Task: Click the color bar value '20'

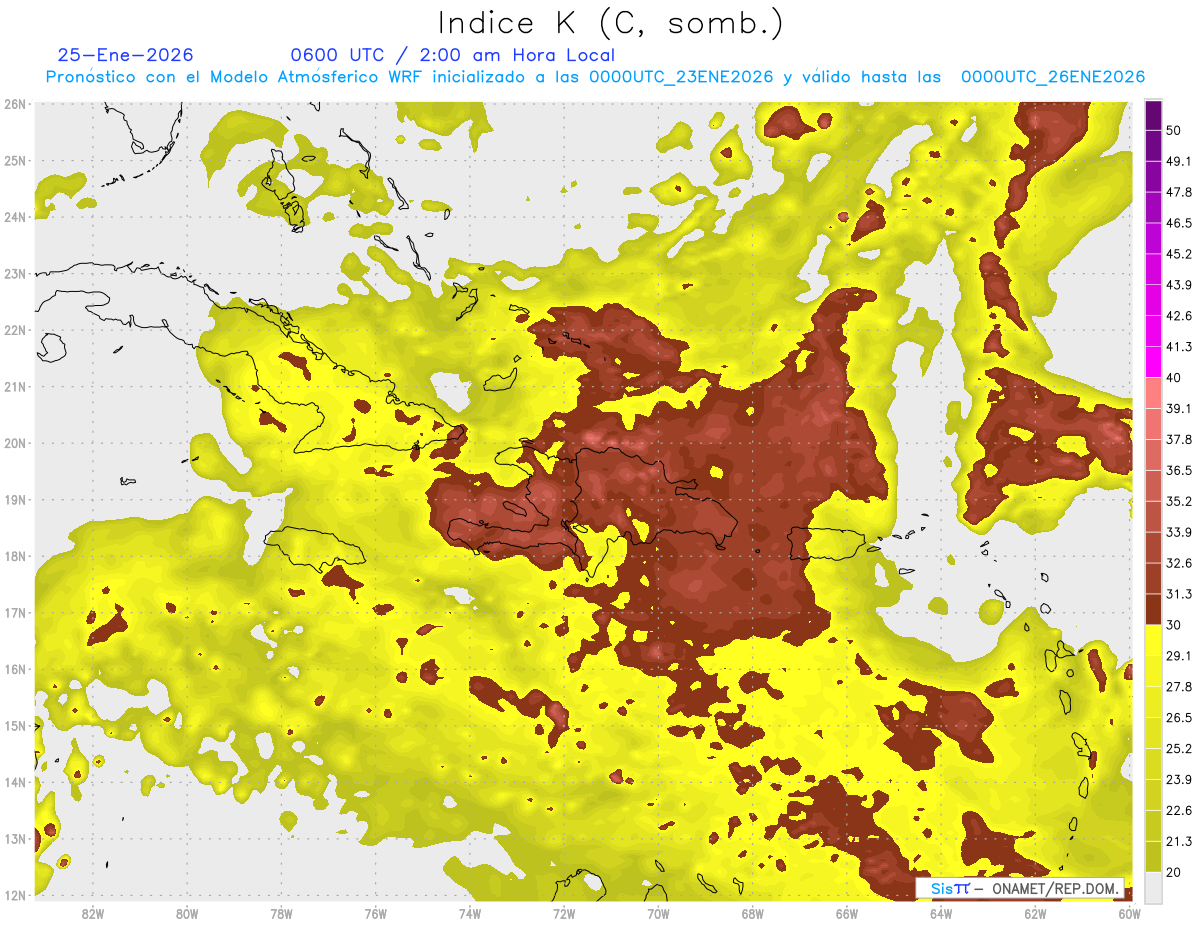Action: [1175, 872]
